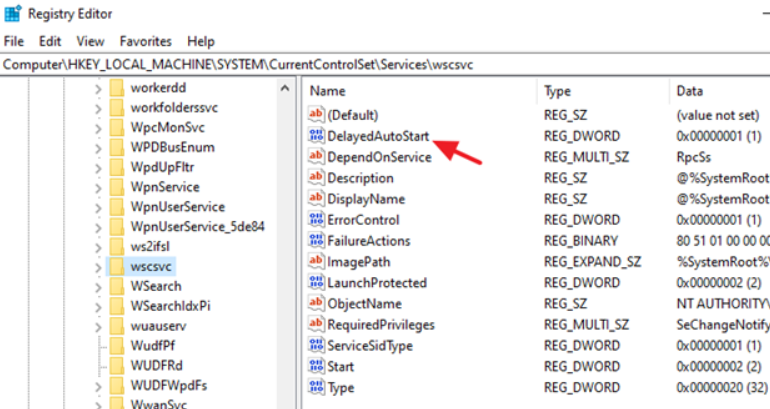Viewport: 770px width, 409px height.
Task: Expand the wuauserv key arrow
Action: 97,326
